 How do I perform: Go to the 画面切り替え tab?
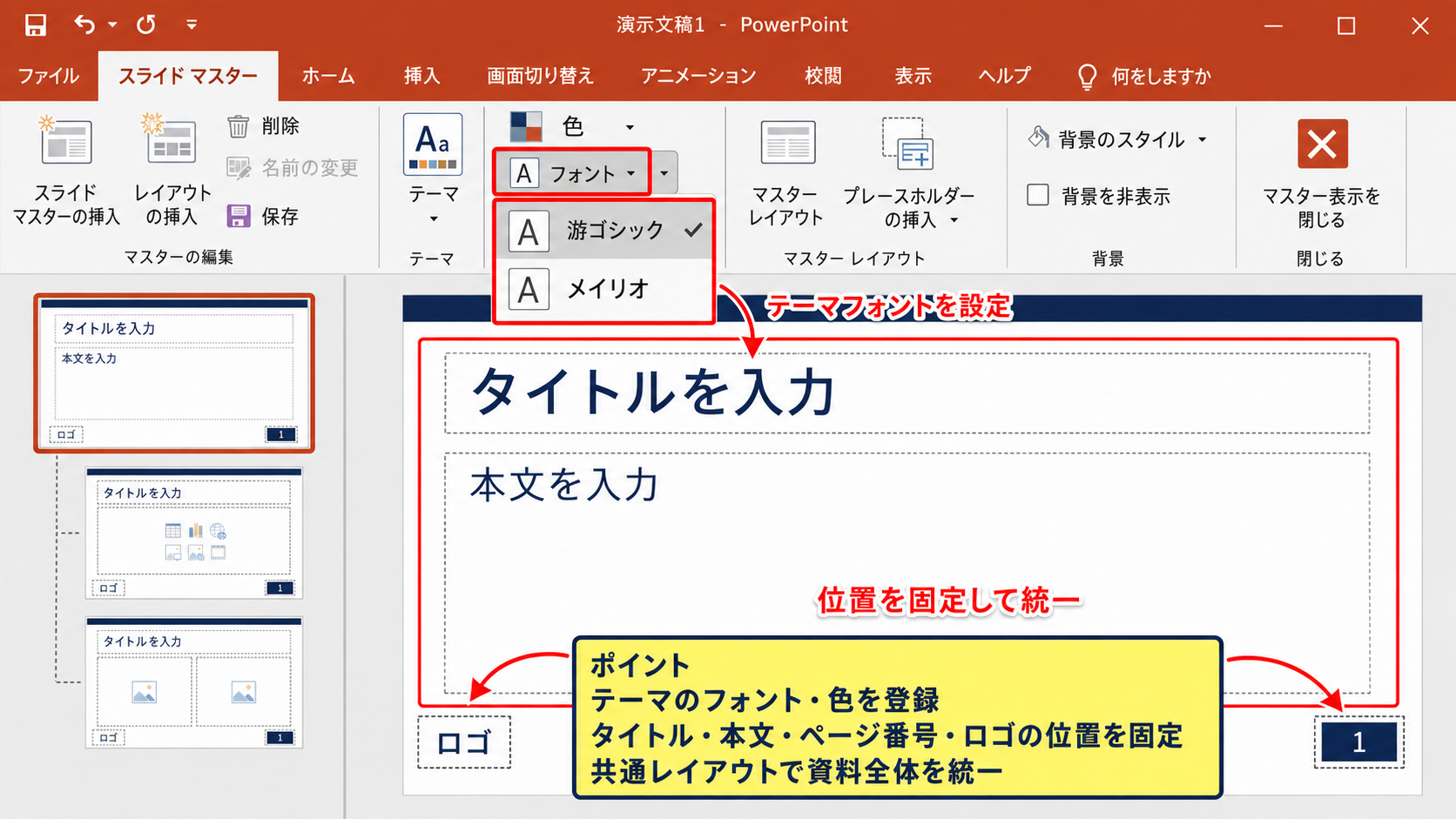(540, 76)
